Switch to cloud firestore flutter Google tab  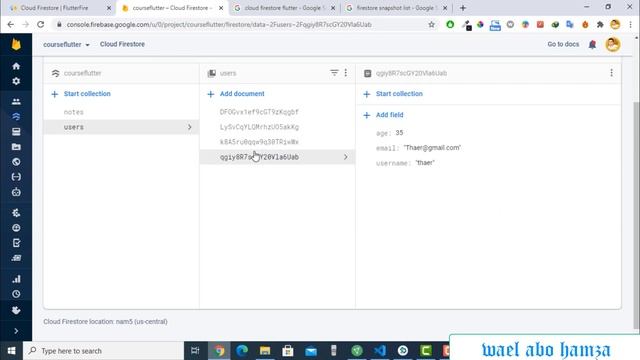pos(284,8)
